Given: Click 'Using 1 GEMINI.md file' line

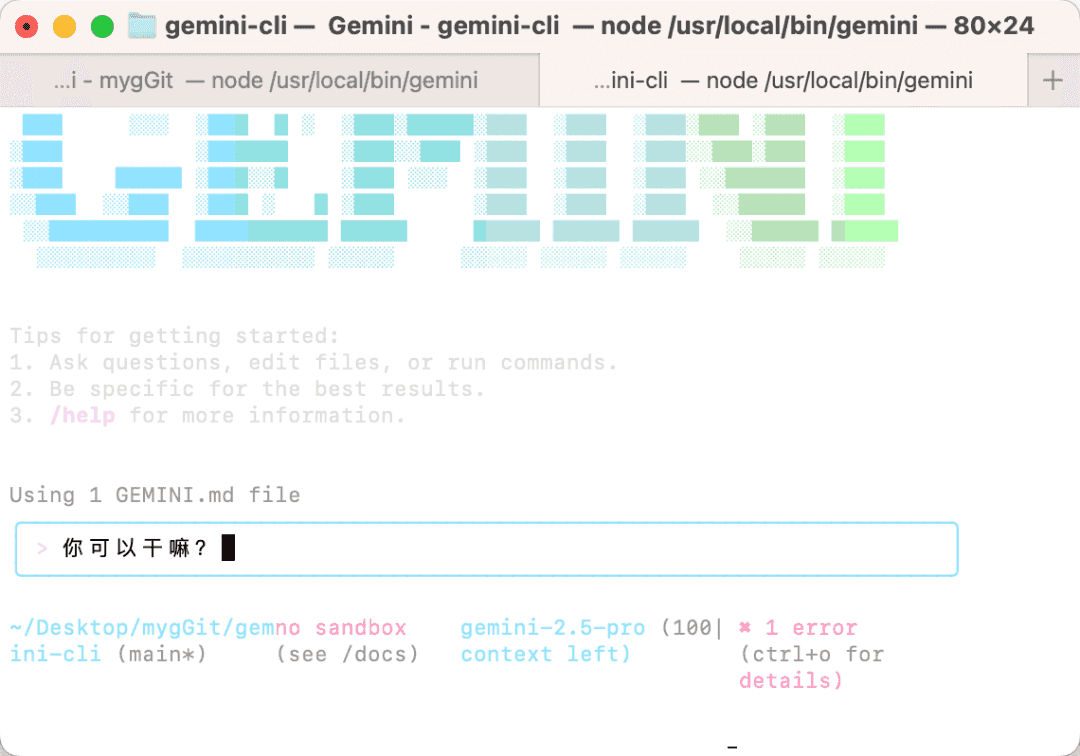Looking at the screenshot, I should 155,495.
